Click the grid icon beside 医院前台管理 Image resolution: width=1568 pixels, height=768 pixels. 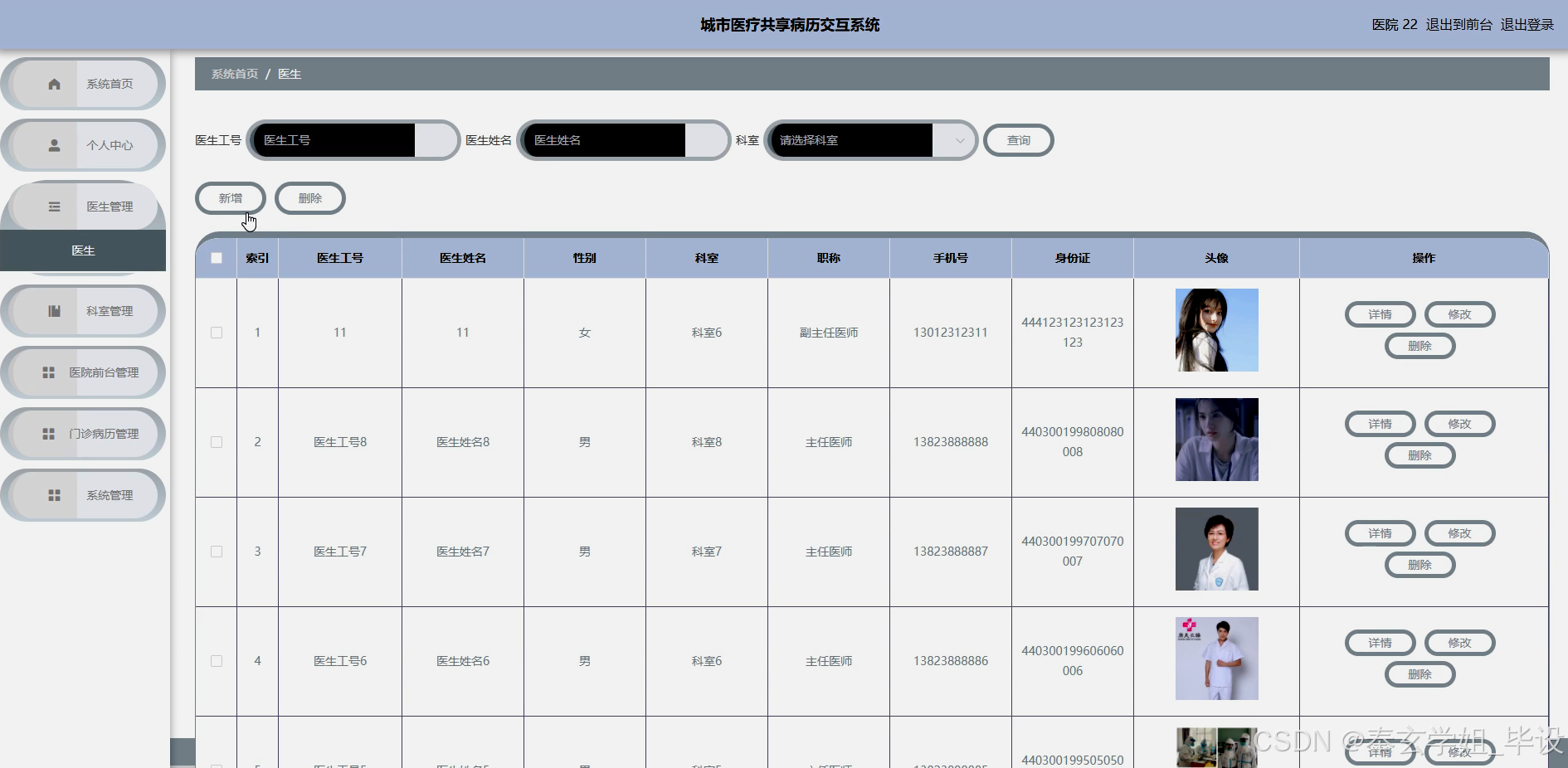pos(48,372)
